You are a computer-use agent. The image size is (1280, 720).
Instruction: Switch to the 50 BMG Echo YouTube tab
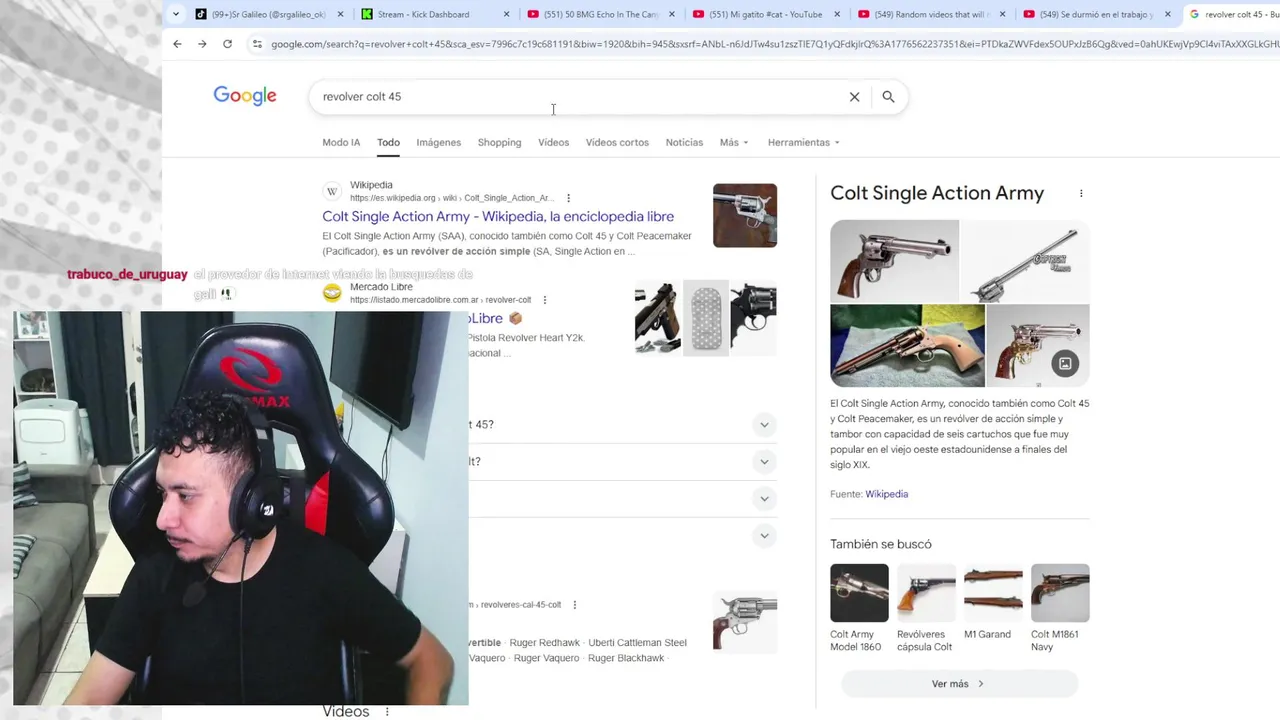(x=600, y=14)
